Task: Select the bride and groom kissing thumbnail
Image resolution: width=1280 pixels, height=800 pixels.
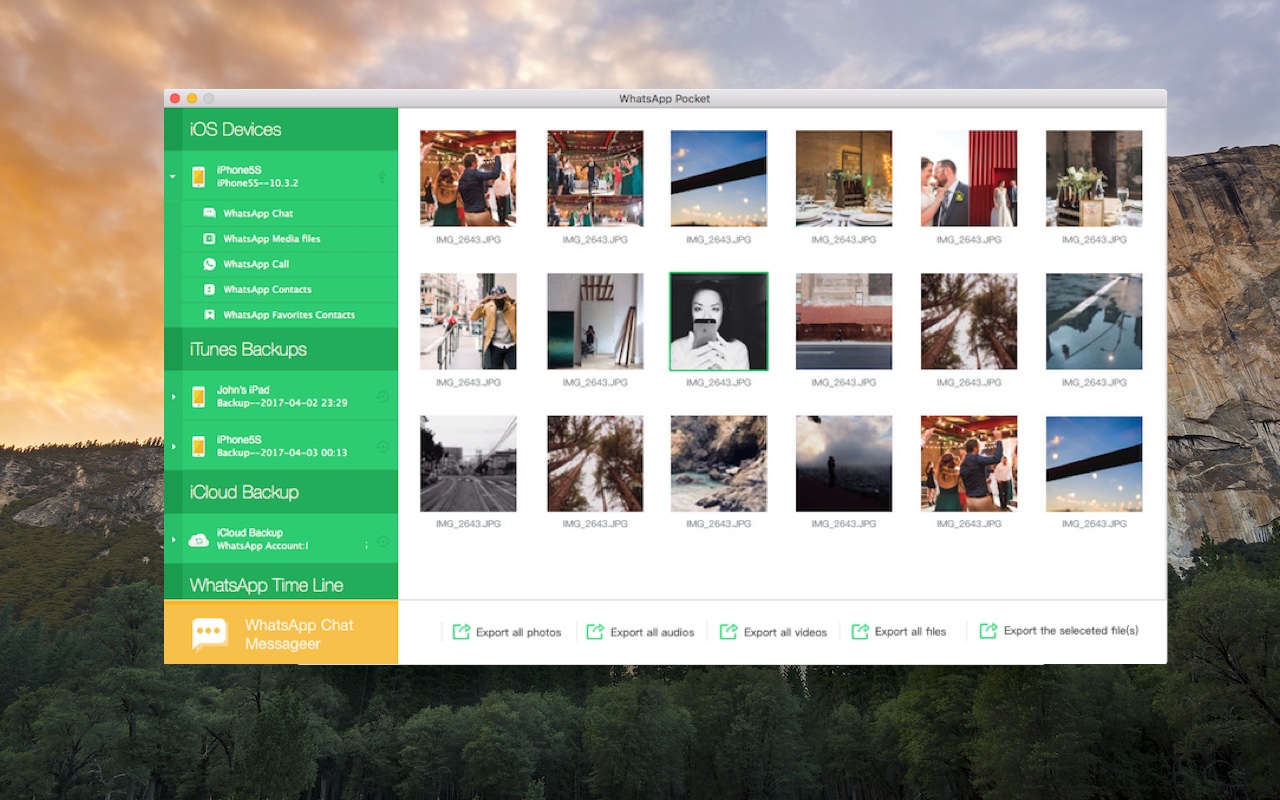Action: point(969,178)
